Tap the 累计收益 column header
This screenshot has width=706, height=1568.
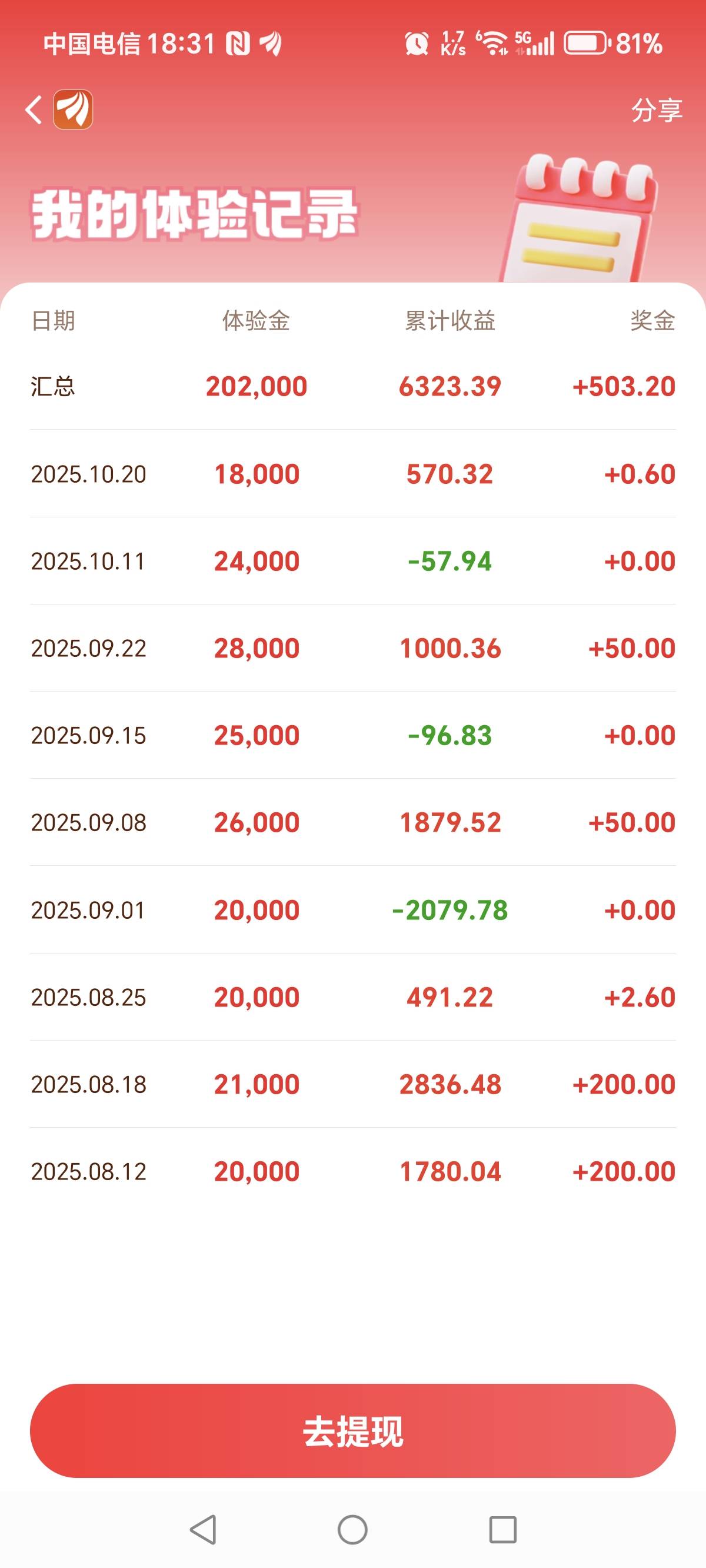click(449, 321)
